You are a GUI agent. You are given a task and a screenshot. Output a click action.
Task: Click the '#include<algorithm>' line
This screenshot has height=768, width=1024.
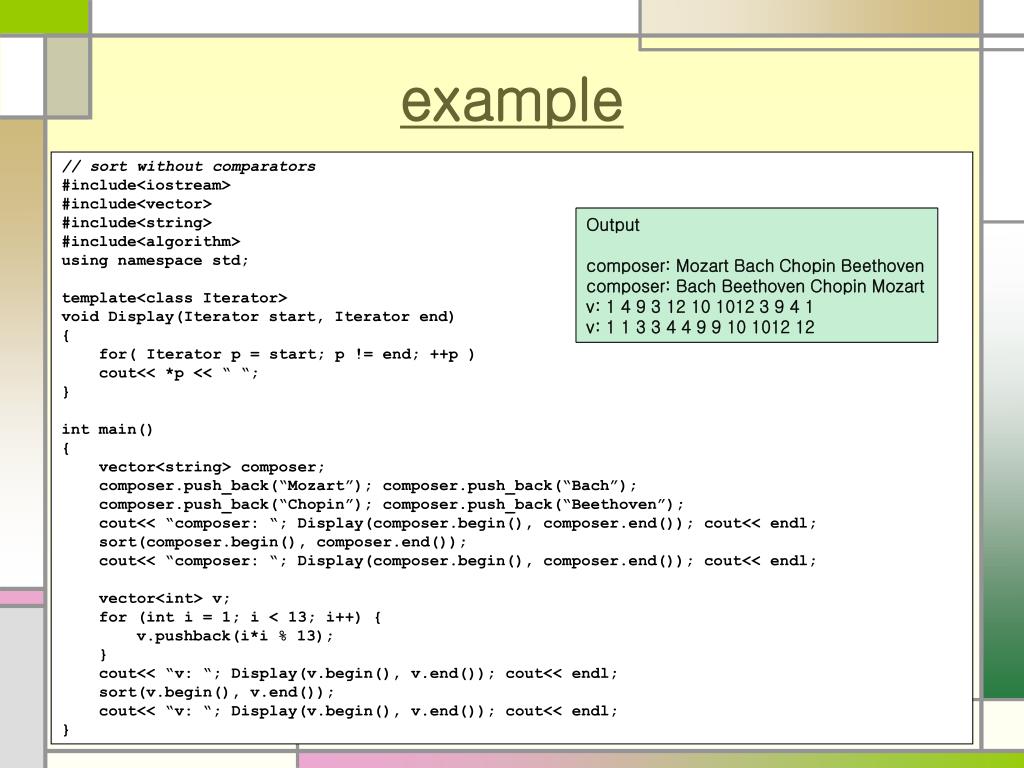[x=151, y=242]
